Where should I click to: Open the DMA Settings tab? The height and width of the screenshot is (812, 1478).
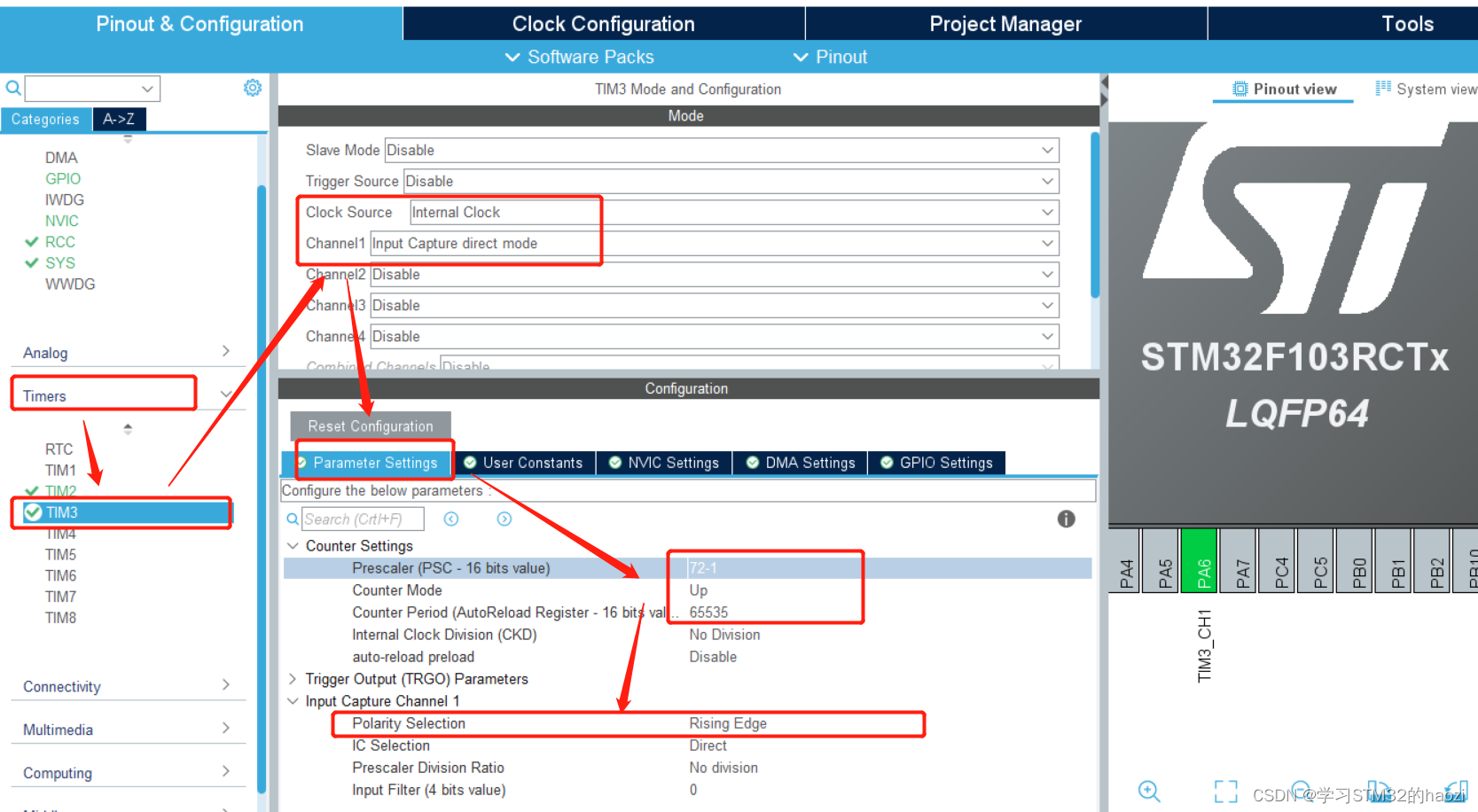(x=801, y=463)
